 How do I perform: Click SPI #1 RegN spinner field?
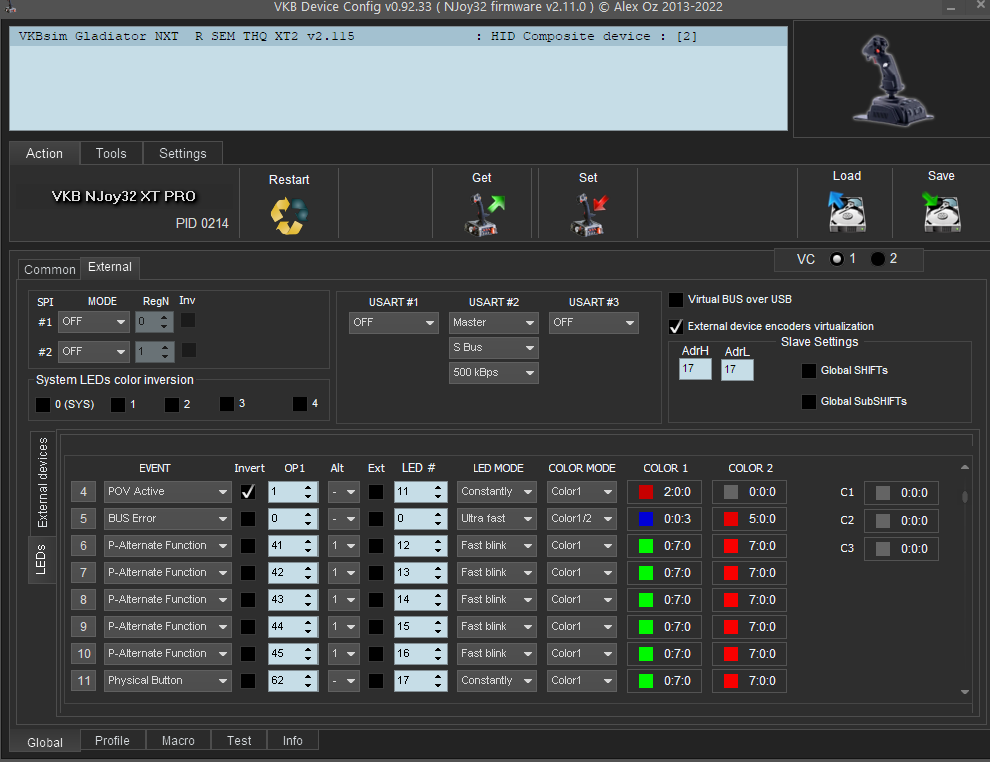click(x=155, y=322)
